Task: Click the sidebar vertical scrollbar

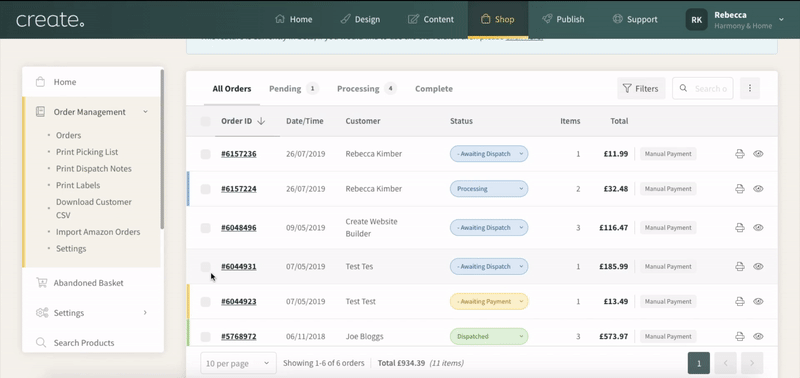Action: 162,148
